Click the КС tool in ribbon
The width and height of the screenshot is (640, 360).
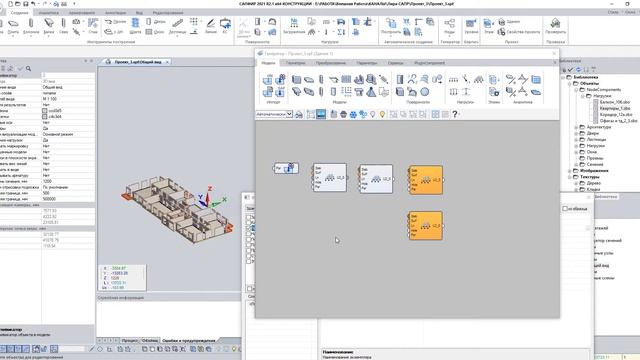tap(225, 27)
